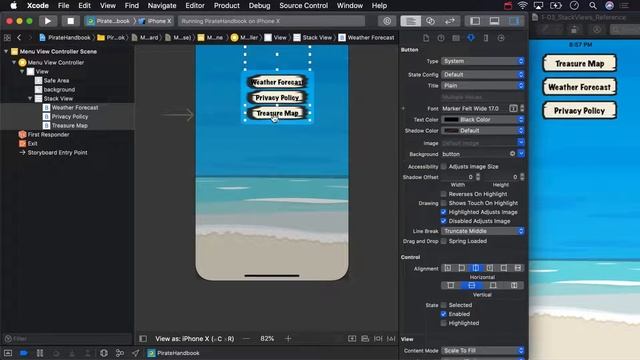The image size is (640, 360).
Task: Uncheck Highlighted Adjusts Image
Action: [444, 212]
